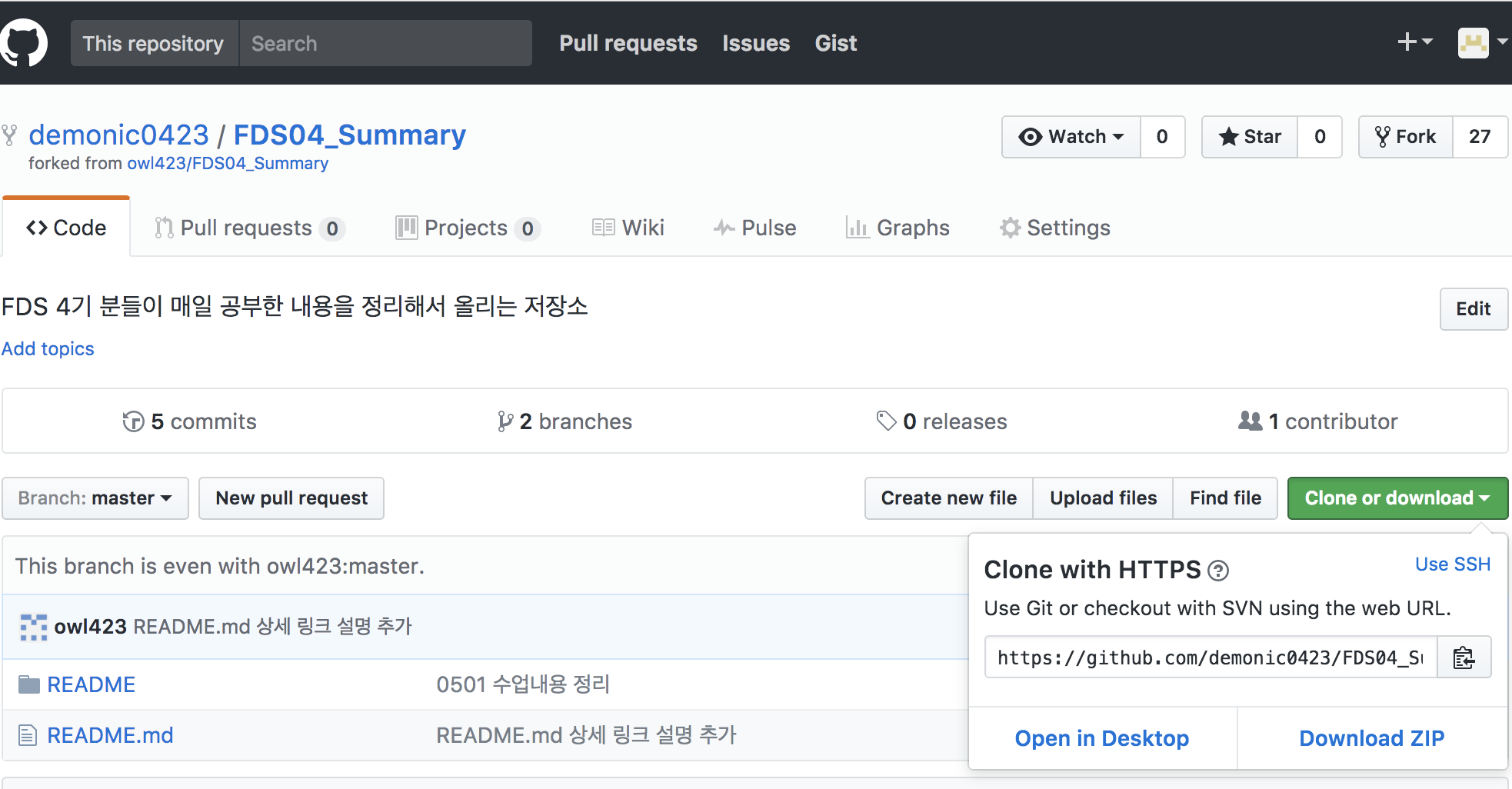Open owl423's commit author avatar
1512x789 pixels.
pos(33,627)
